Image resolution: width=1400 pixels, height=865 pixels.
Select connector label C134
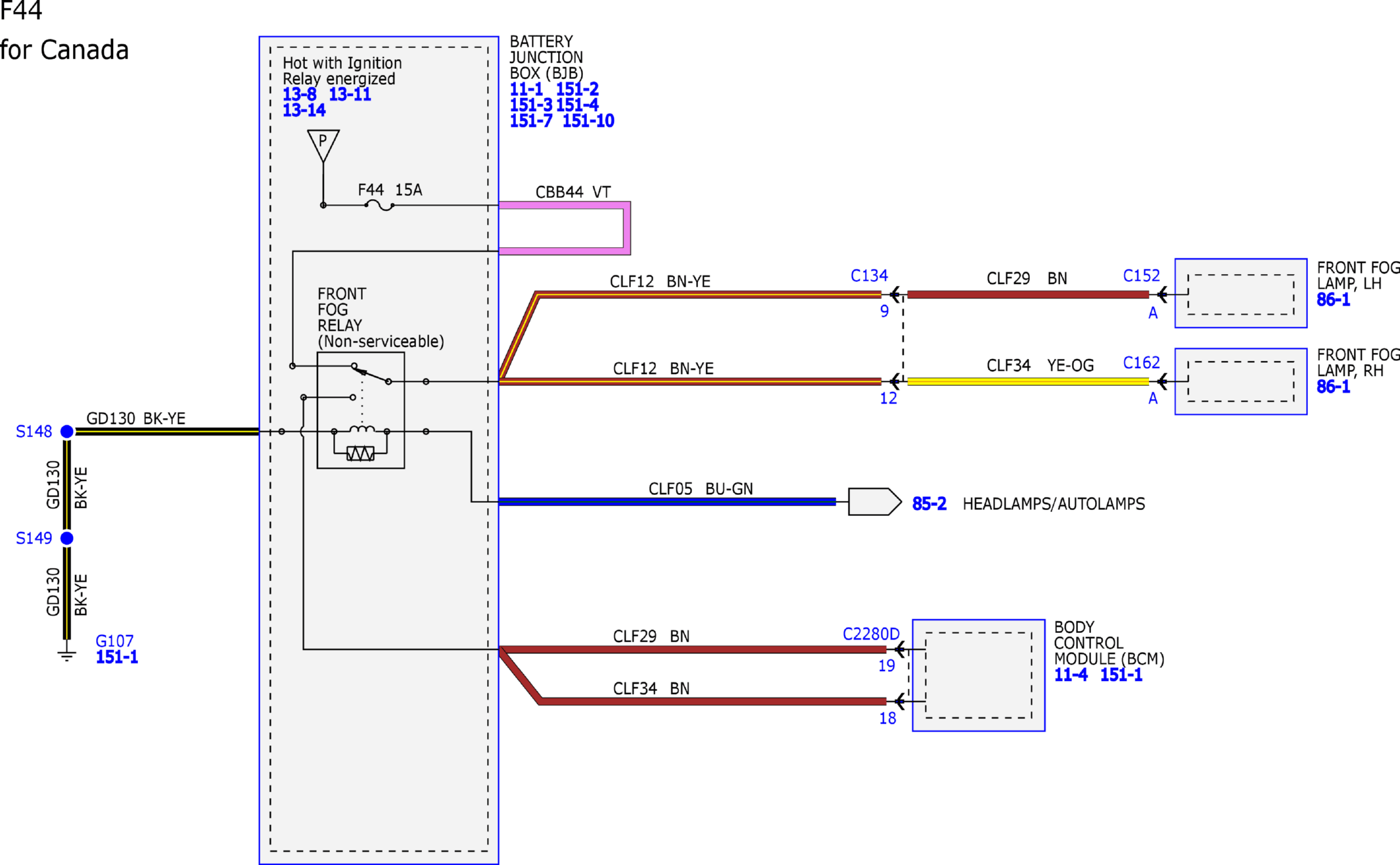[869, 275]
